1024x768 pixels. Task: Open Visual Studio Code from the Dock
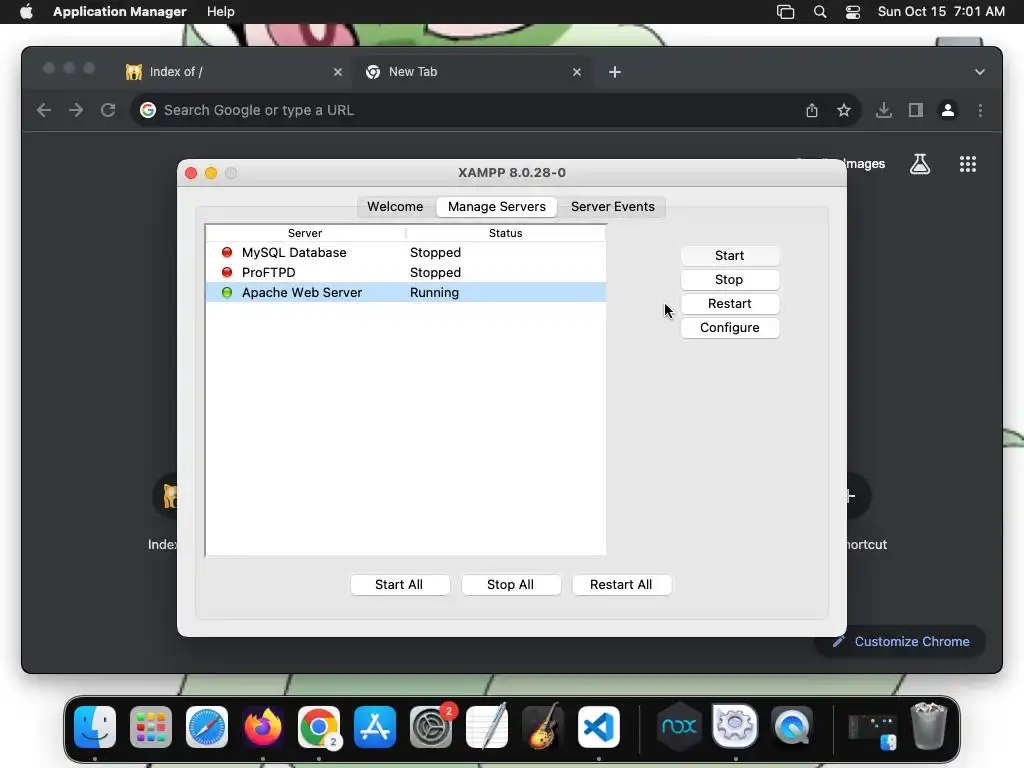point(599,727)
